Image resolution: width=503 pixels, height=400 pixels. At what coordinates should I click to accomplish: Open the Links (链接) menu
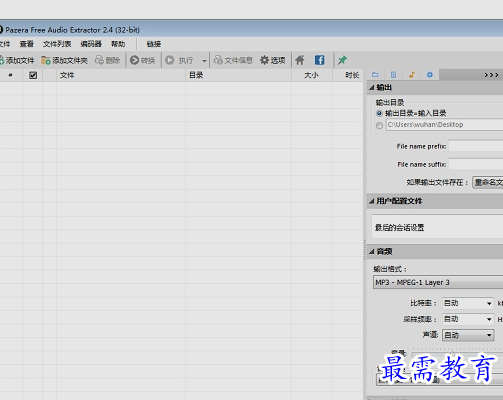click(154, 44)
